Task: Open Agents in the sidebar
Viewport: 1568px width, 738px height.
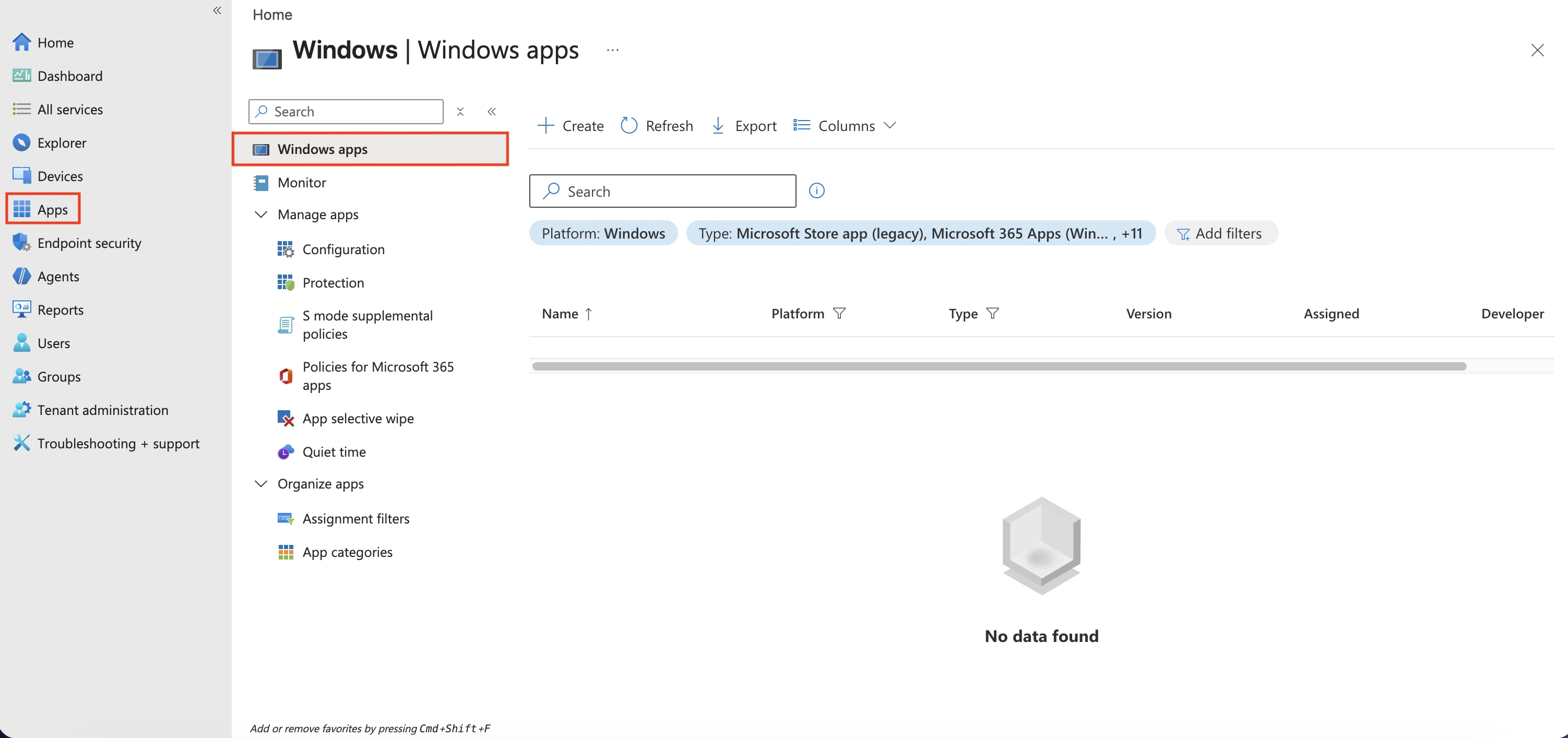Action: [x=45, y=277]
